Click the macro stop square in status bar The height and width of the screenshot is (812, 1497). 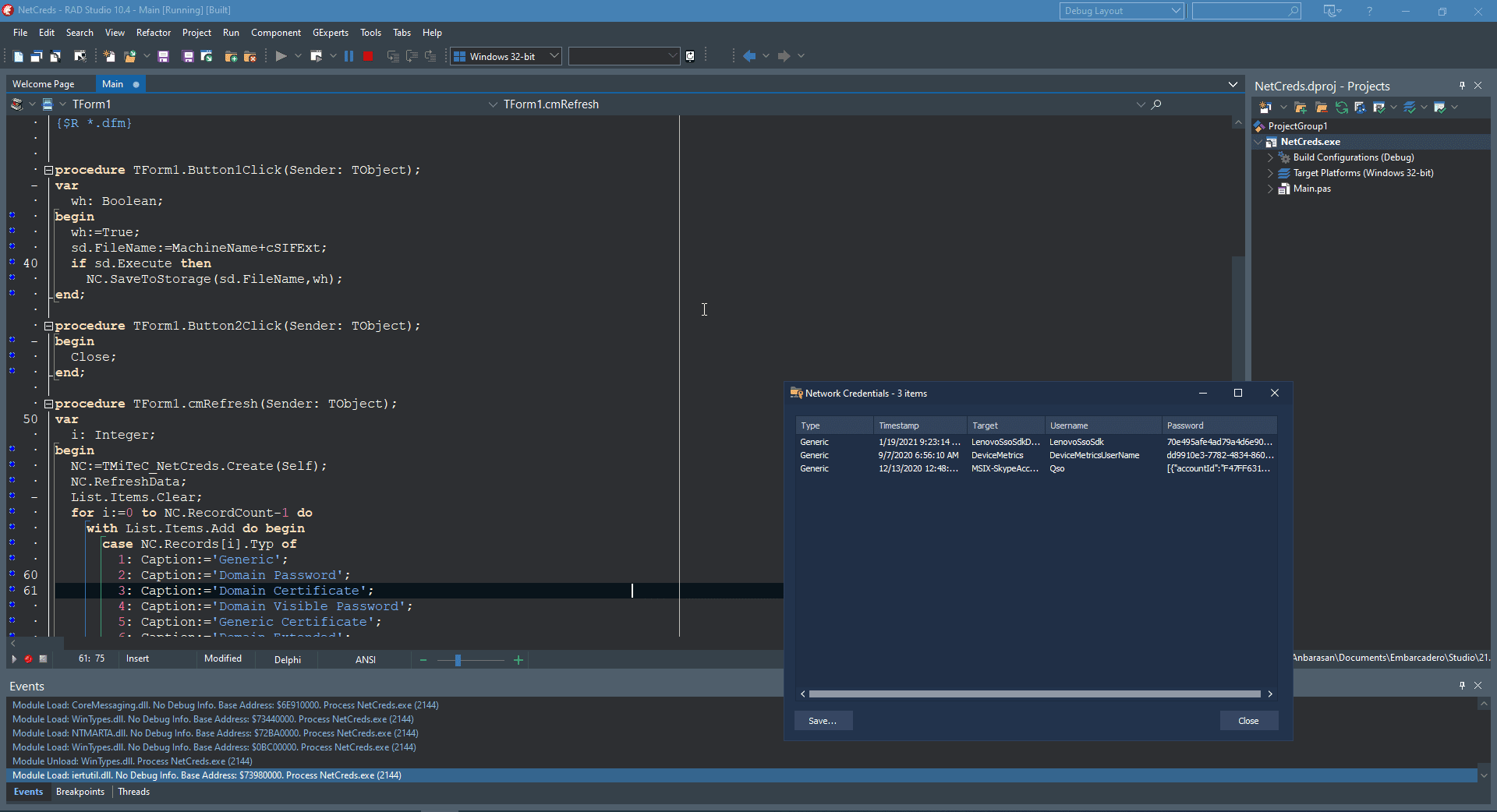pyautogui.click(x=44, y=659)
